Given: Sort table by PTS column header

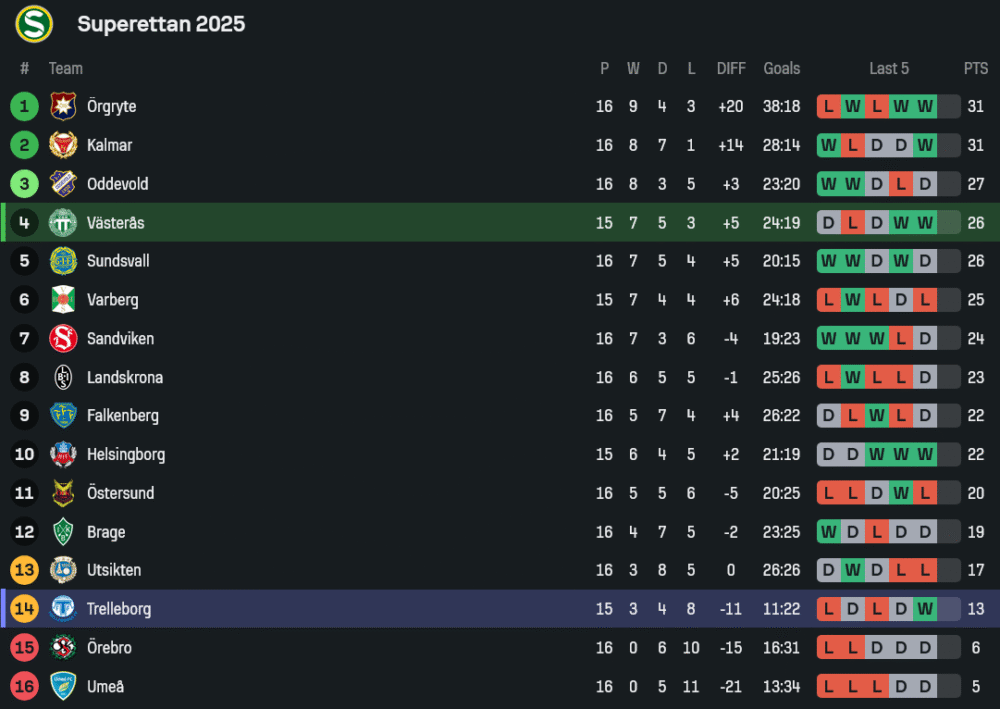Looking at the screenshot, I should 975,68.
